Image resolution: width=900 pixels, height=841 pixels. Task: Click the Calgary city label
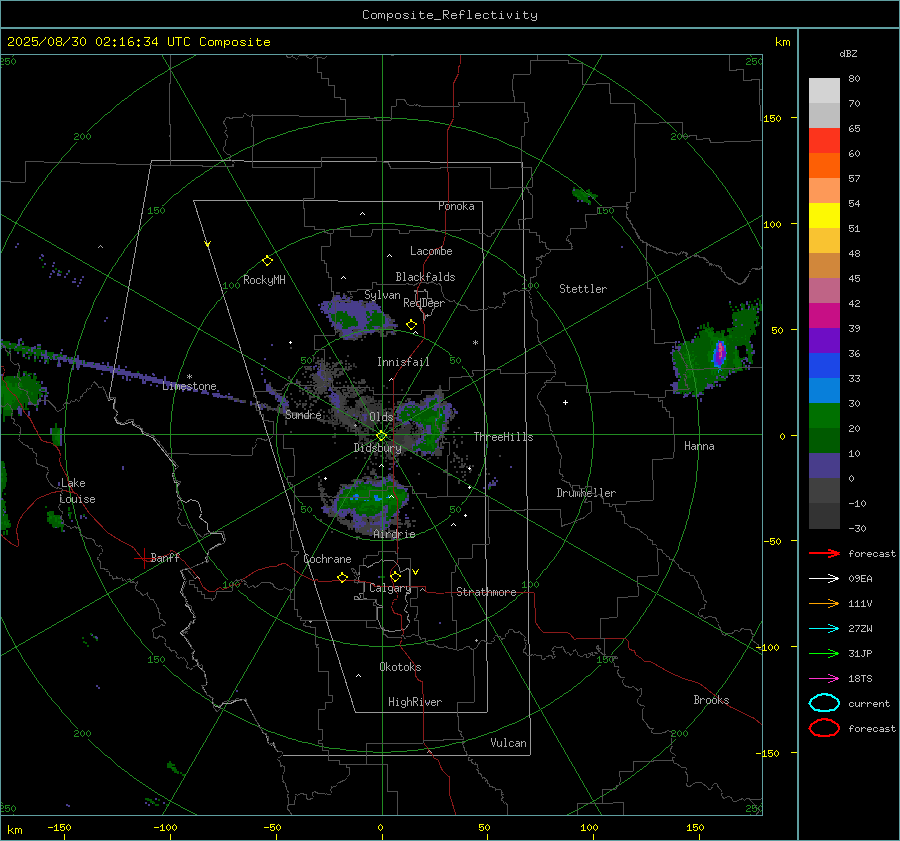(390, 588)
